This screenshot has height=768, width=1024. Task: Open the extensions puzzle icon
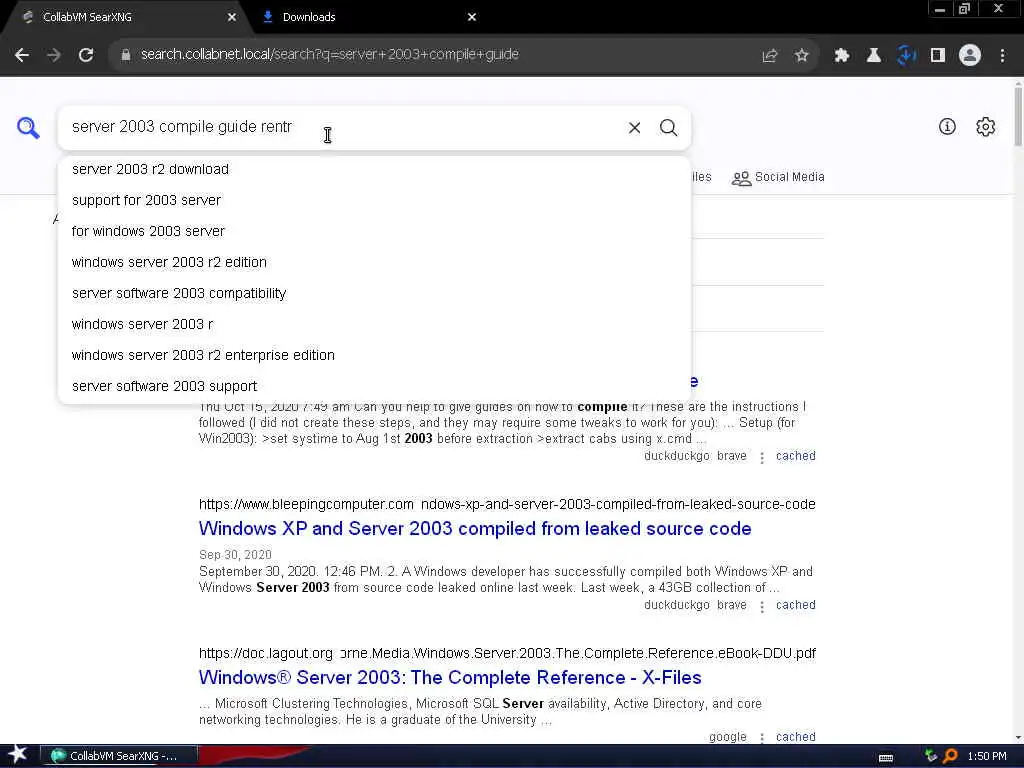[x=841, y=55]
